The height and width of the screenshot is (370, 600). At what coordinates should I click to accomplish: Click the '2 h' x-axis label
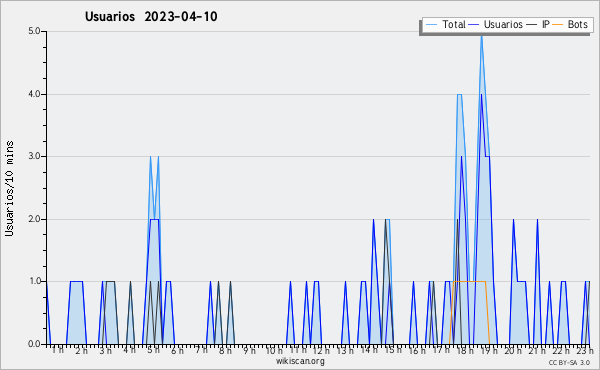[82, 350]
